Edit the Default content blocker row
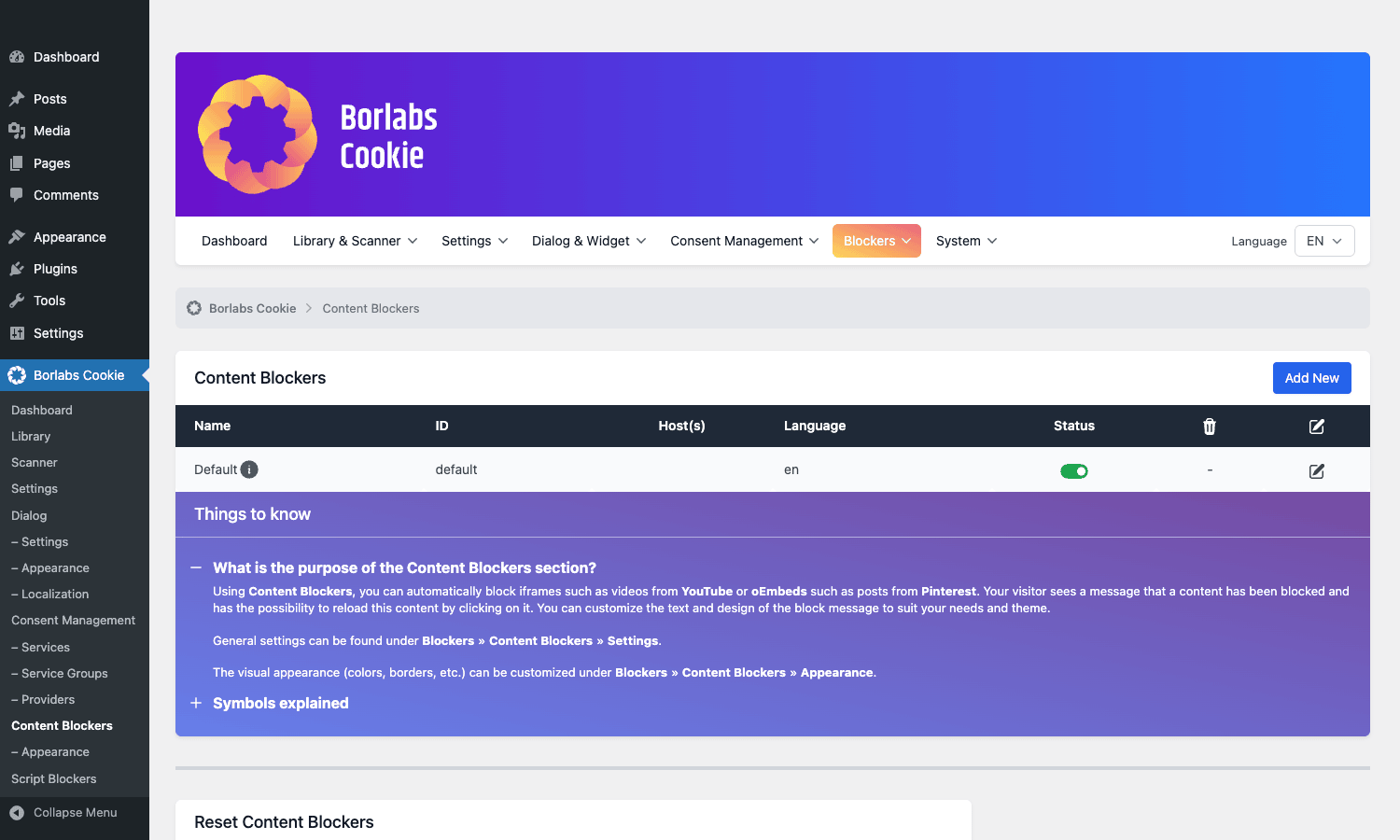The height and width of the screenshot is (840, 1400). click(1317, 471)
